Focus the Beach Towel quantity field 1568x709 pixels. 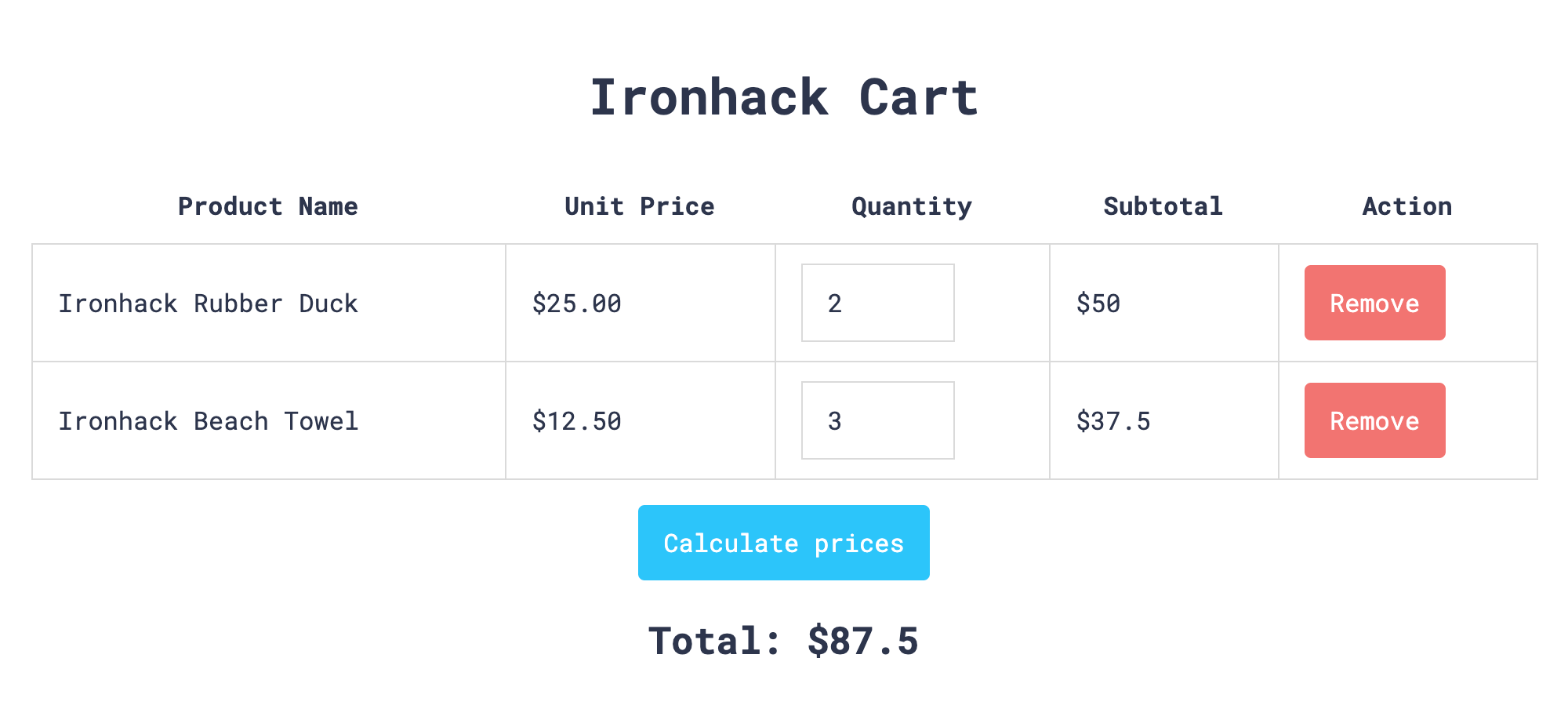click(877, 420)
